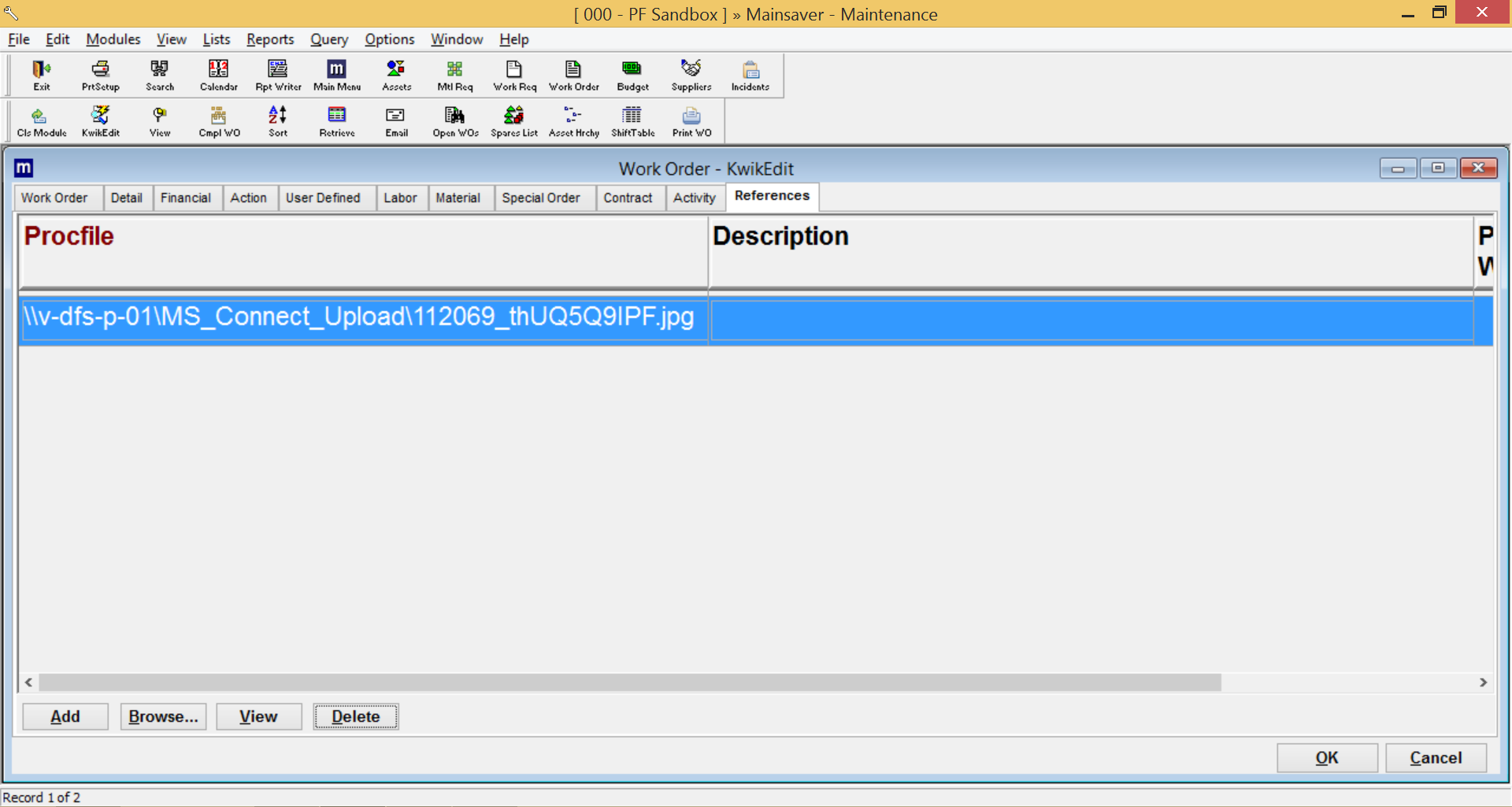Open the Asset Hrchy tool

tap(573, 121)
